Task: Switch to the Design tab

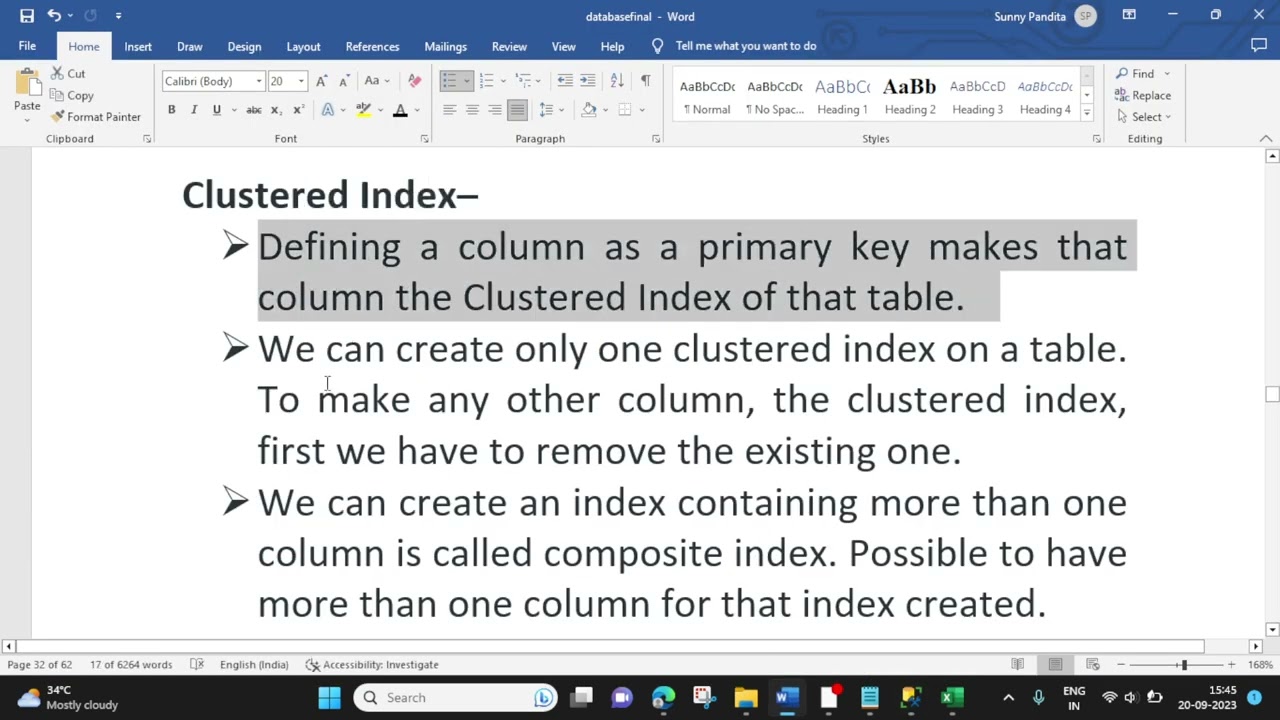Action: pyautogui.click(x=244, y=47)
